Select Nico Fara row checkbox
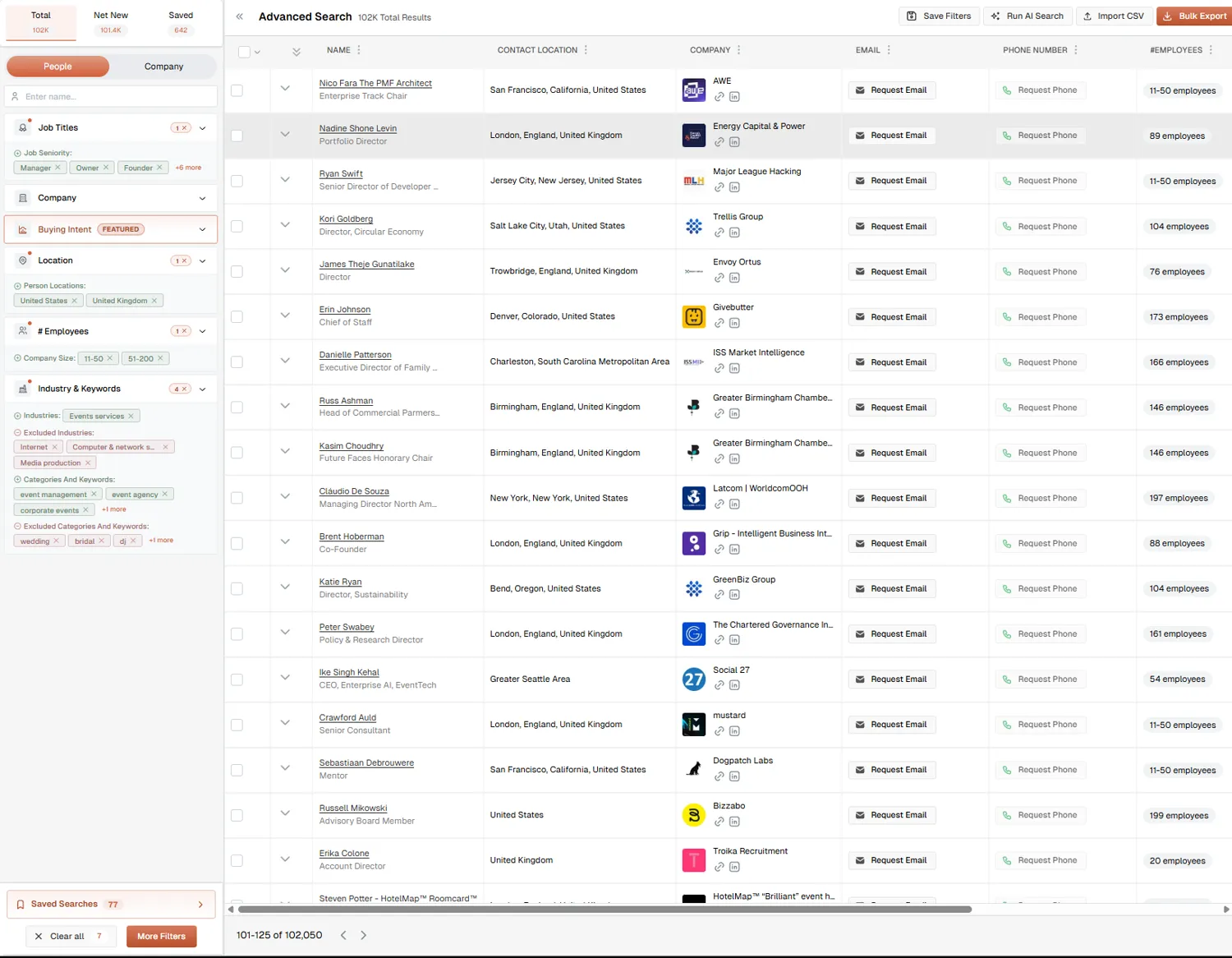 [237, 90]
